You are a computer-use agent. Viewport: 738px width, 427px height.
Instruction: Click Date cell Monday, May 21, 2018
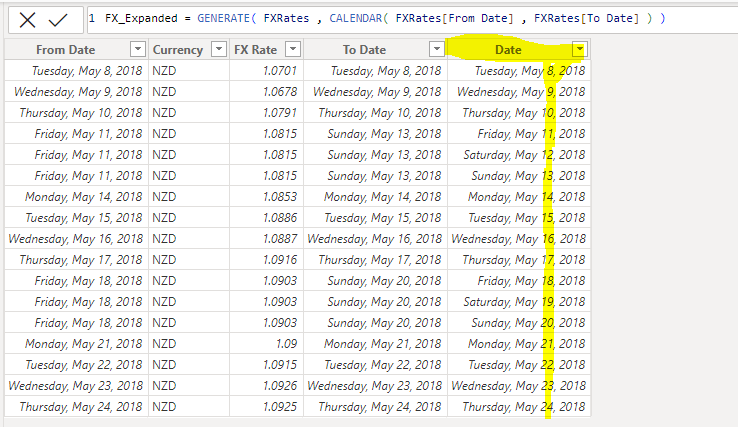tap(519, 344)
